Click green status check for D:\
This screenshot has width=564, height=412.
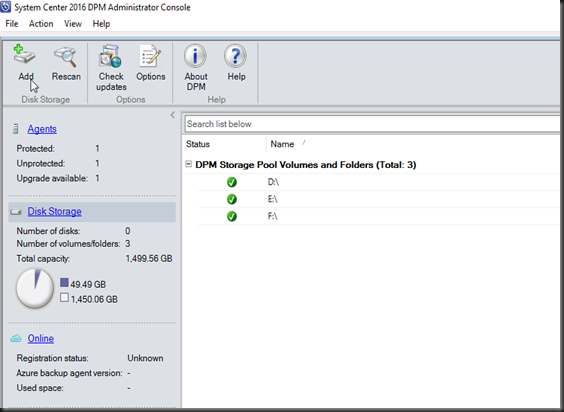tap(232, 182)
